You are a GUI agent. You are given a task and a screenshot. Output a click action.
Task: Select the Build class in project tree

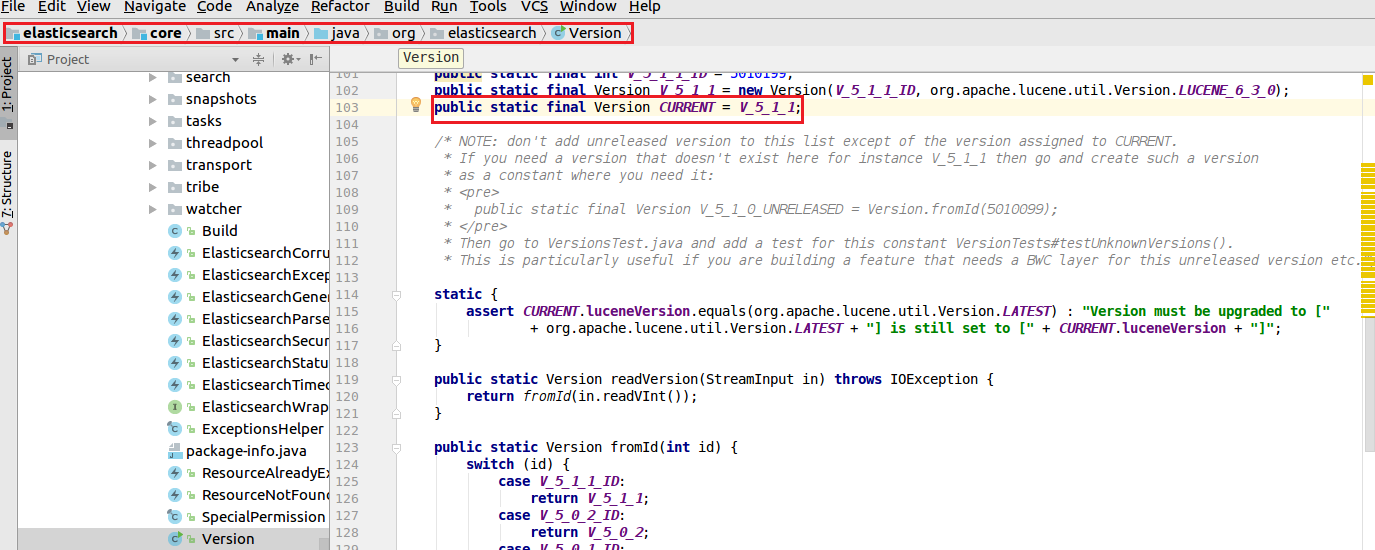point(219,231)
